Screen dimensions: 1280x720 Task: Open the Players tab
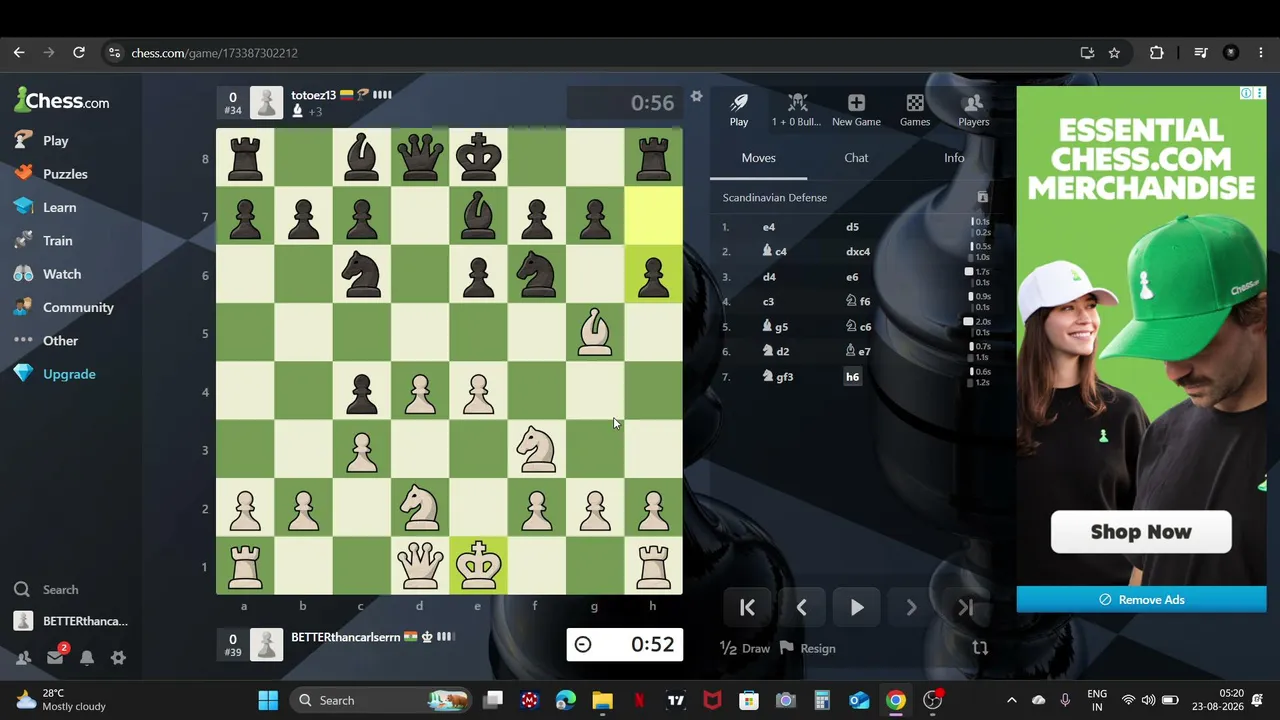tap(973, 110)
